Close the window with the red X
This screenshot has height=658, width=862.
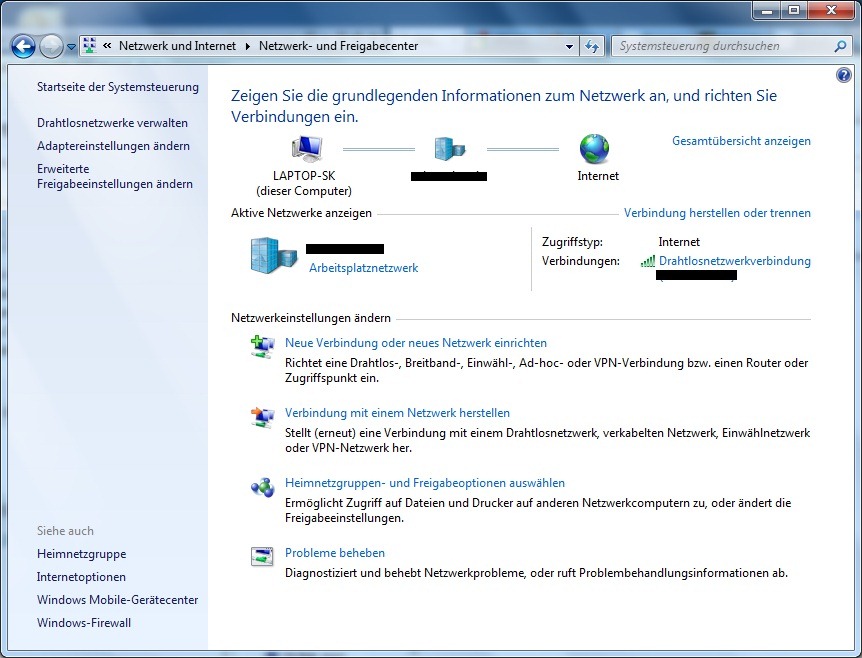click(831, 10)
